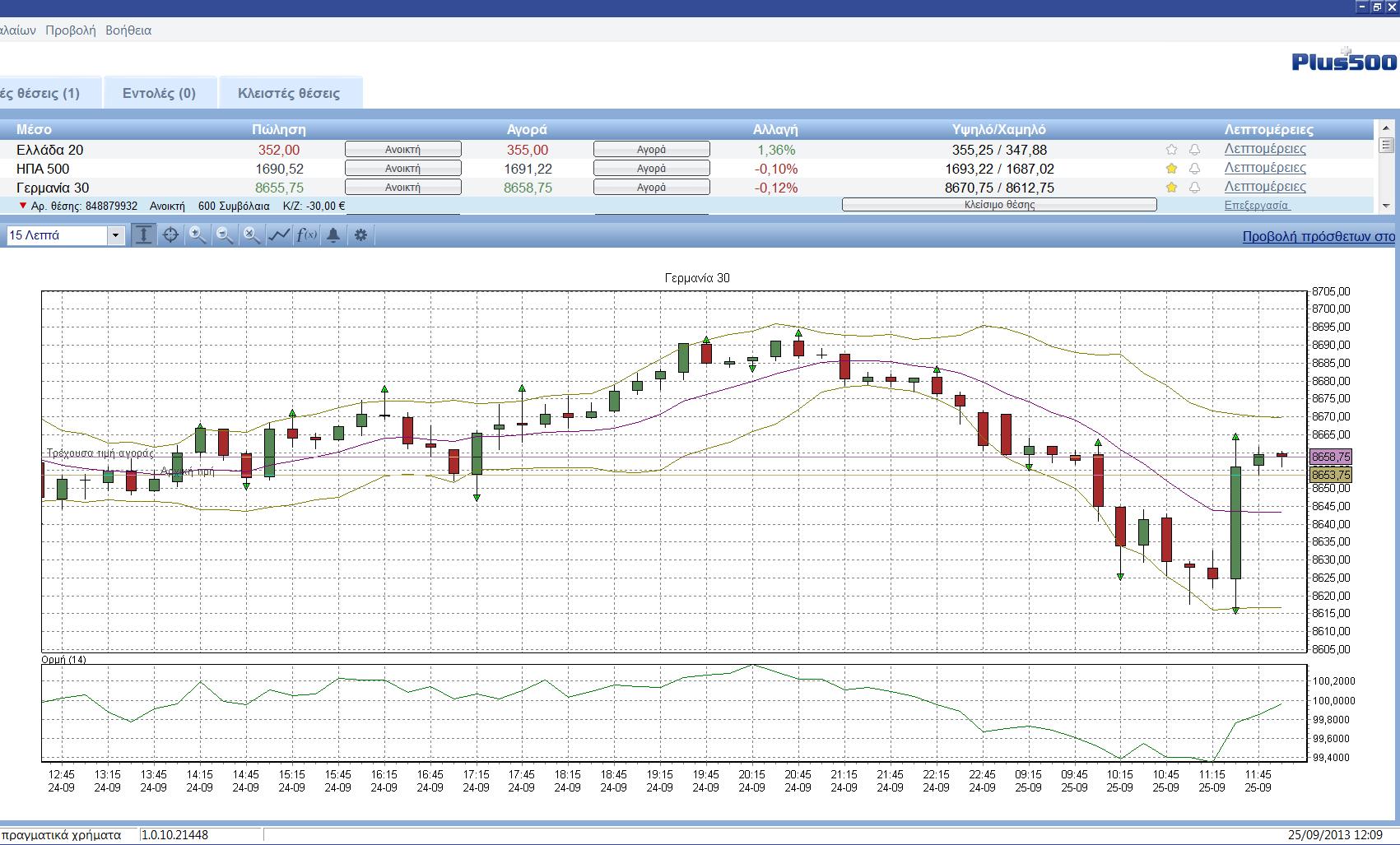Open the Βοήθεια menu
Image resolution: width=1400 pixels, height=845 pixels.
pos(128,30)
